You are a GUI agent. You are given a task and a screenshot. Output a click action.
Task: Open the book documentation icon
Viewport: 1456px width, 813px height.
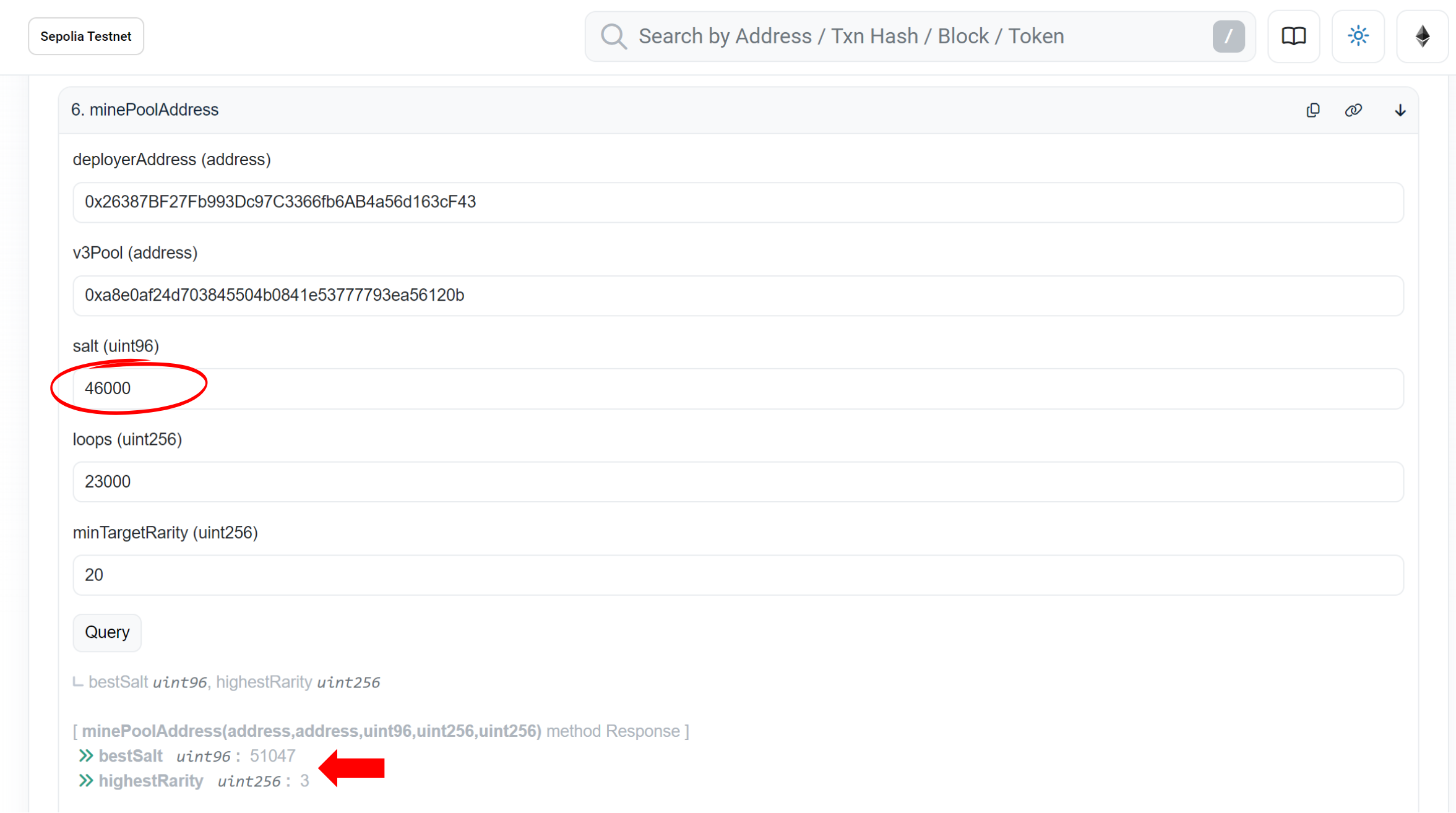(1293, 37)
